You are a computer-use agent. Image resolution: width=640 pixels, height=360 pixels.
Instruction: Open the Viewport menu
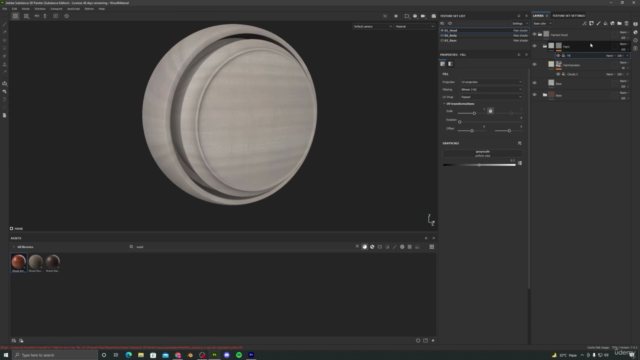(x=56, y=9)
